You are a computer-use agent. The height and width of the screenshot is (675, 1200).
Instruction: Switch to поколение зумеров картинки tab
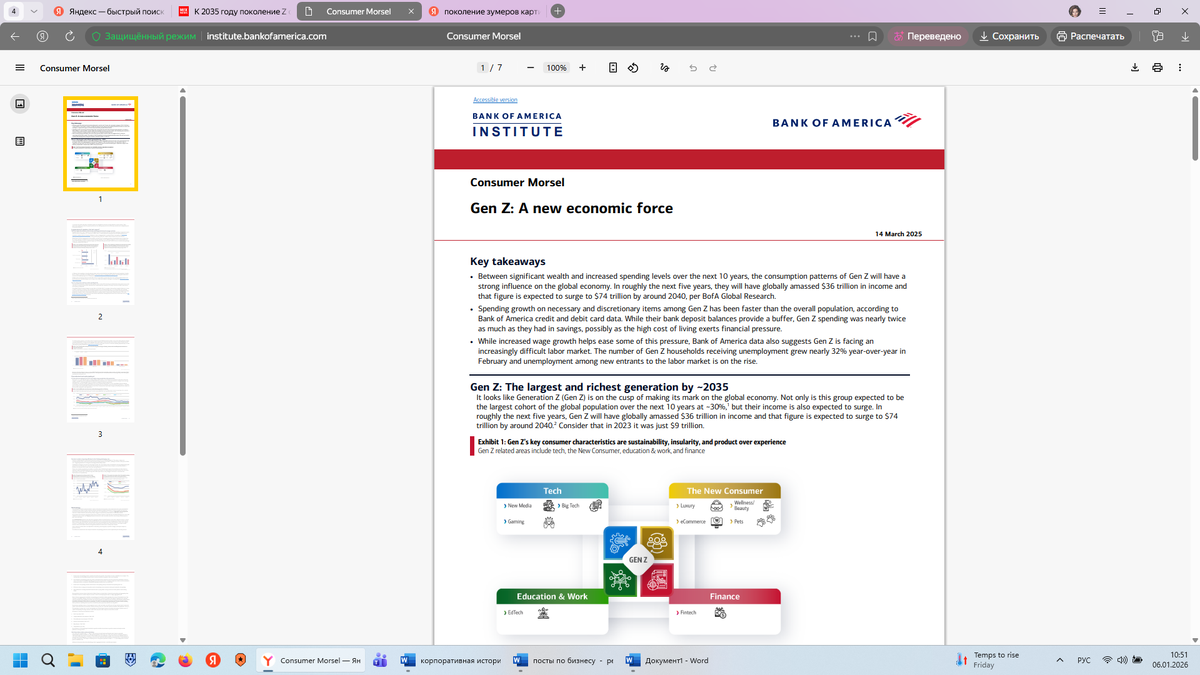pyautogui.click(x=483, y=11)
